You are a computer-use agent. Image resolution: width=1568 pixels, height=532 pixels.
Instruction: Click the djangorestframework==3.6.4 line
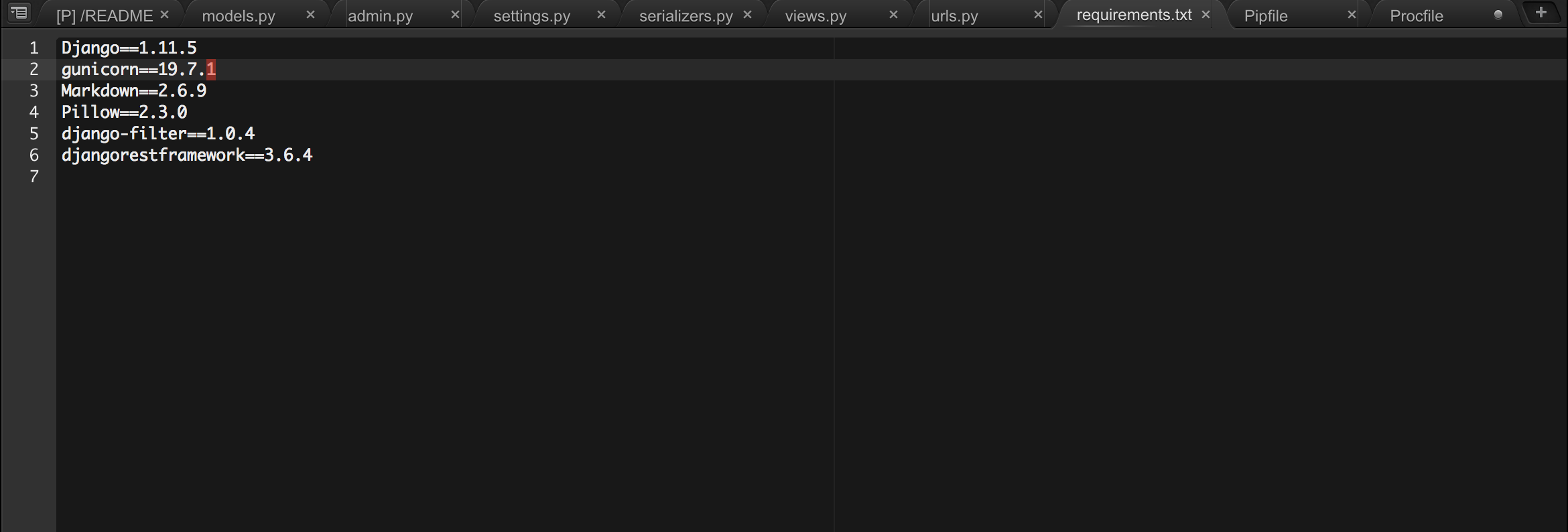coord(187,155)
